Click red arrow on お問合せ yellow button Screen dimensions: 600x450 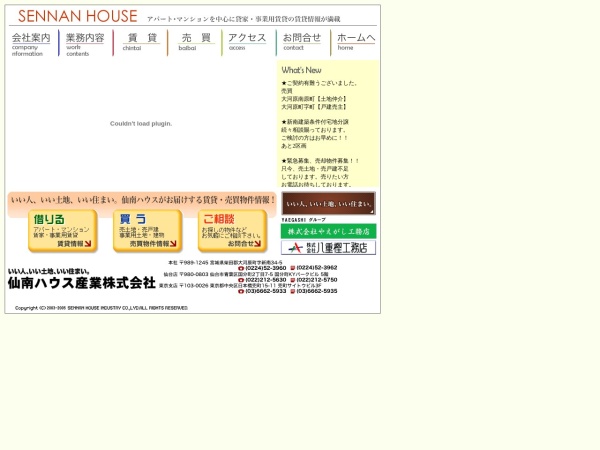click(x=258, y=244)
